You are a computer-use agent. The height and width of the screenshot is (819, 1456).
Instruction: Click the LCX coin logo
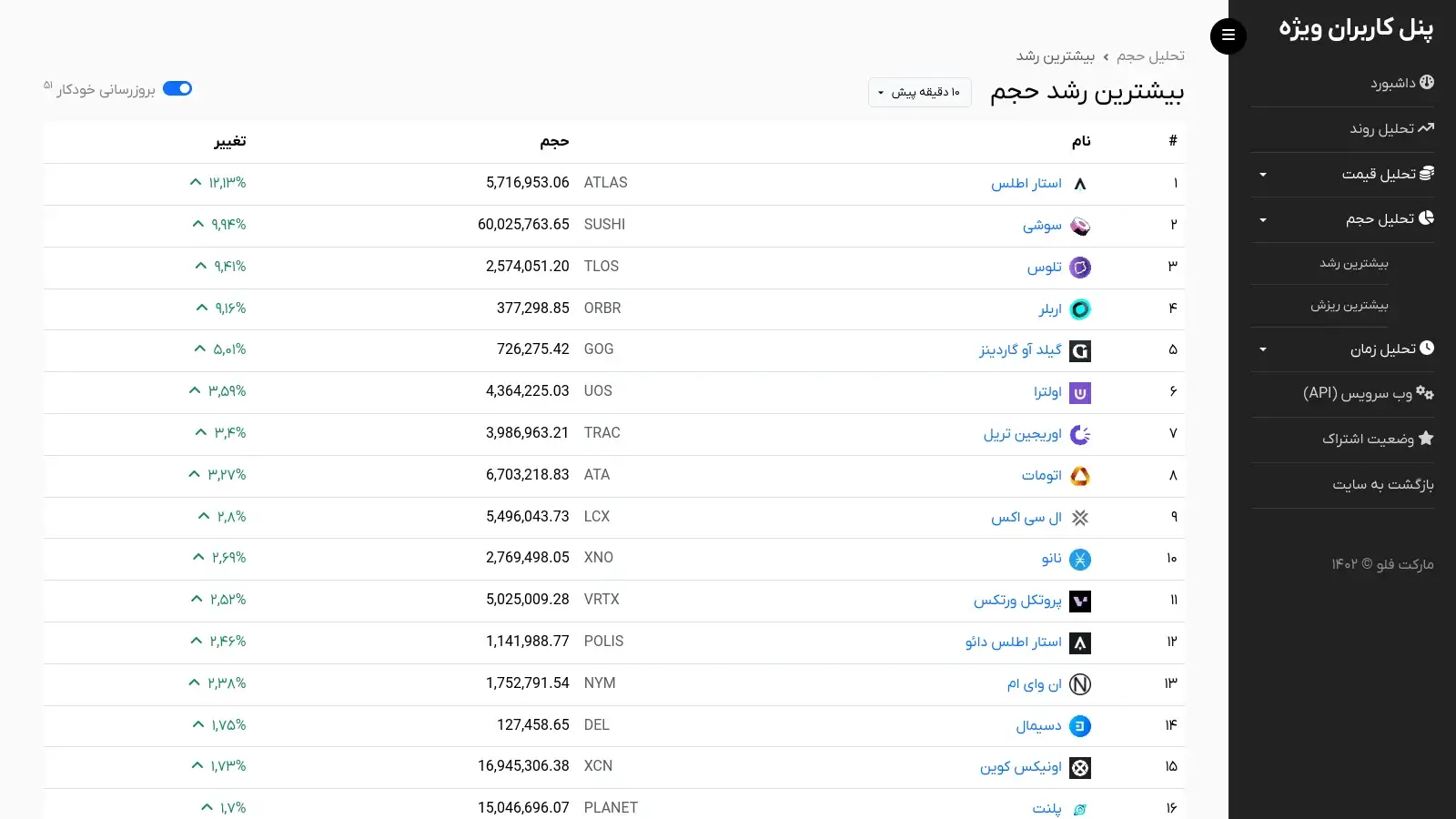click(1080, 518)
